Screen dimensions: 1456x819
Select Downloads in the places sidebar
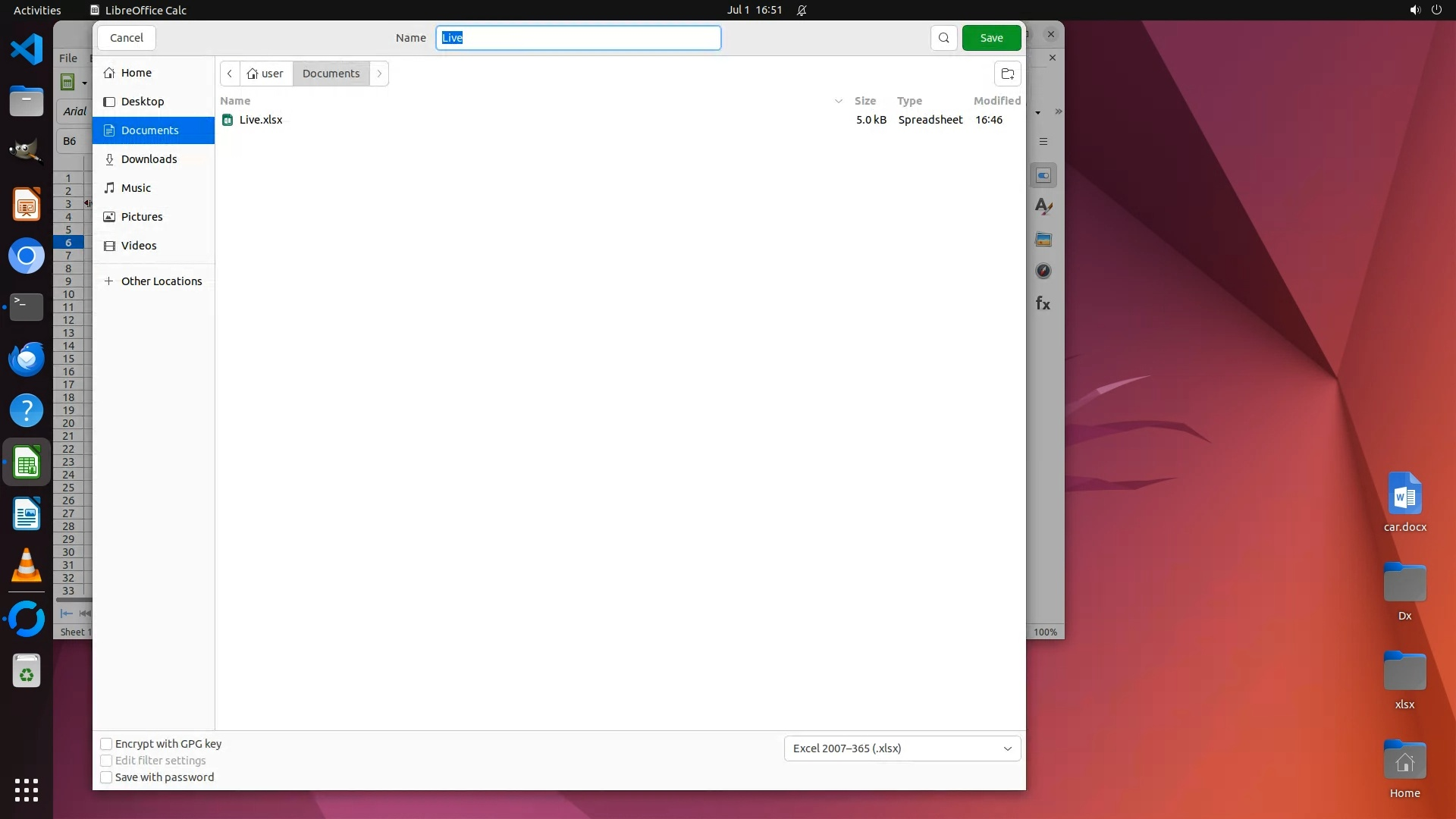[x=149, y=159]
